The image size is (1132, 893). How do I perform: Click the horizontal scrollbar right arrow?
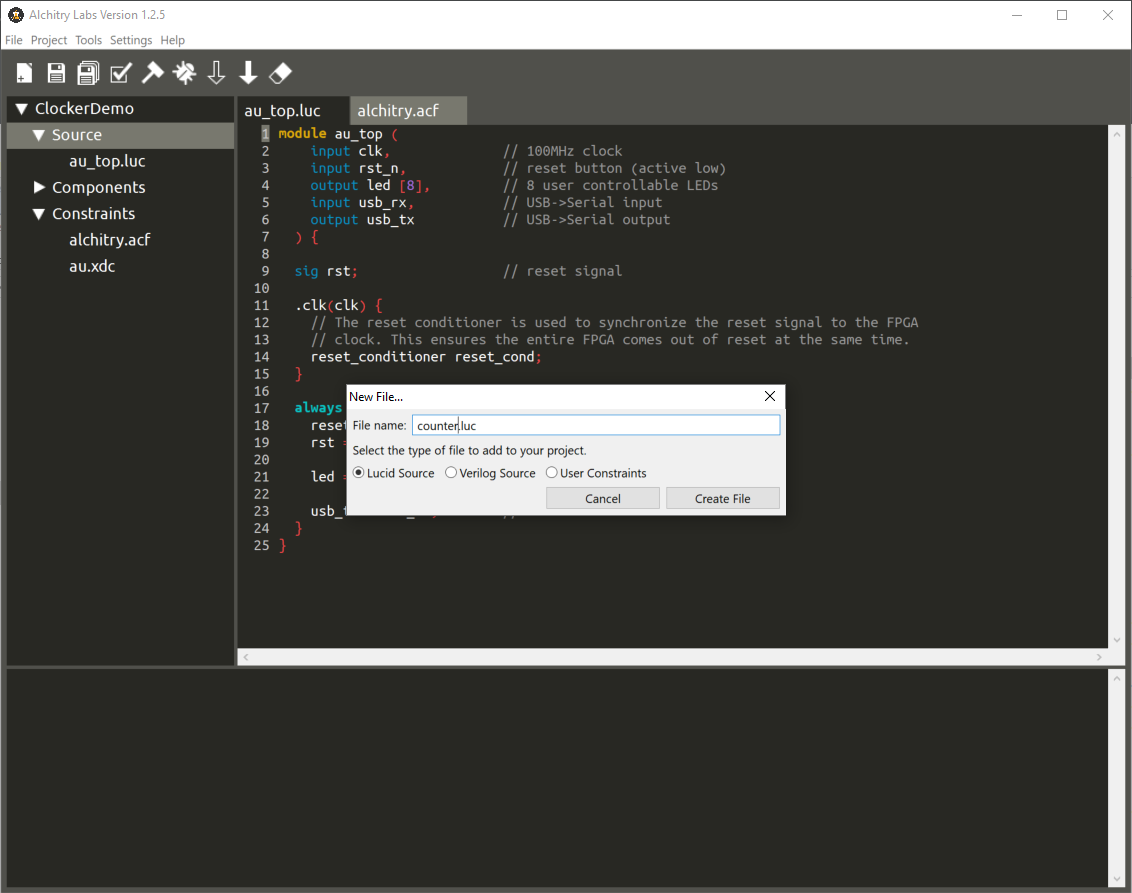1100,657
